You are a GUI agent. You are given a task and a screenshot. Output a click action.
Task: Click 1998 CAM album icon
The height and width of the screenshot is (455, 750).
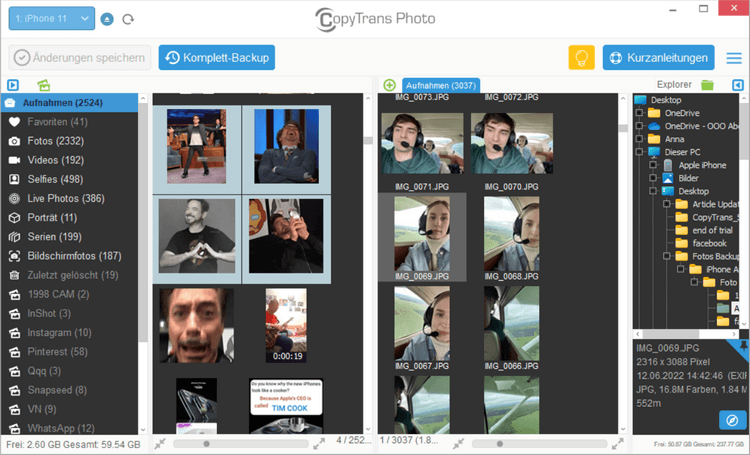[14, 294]
